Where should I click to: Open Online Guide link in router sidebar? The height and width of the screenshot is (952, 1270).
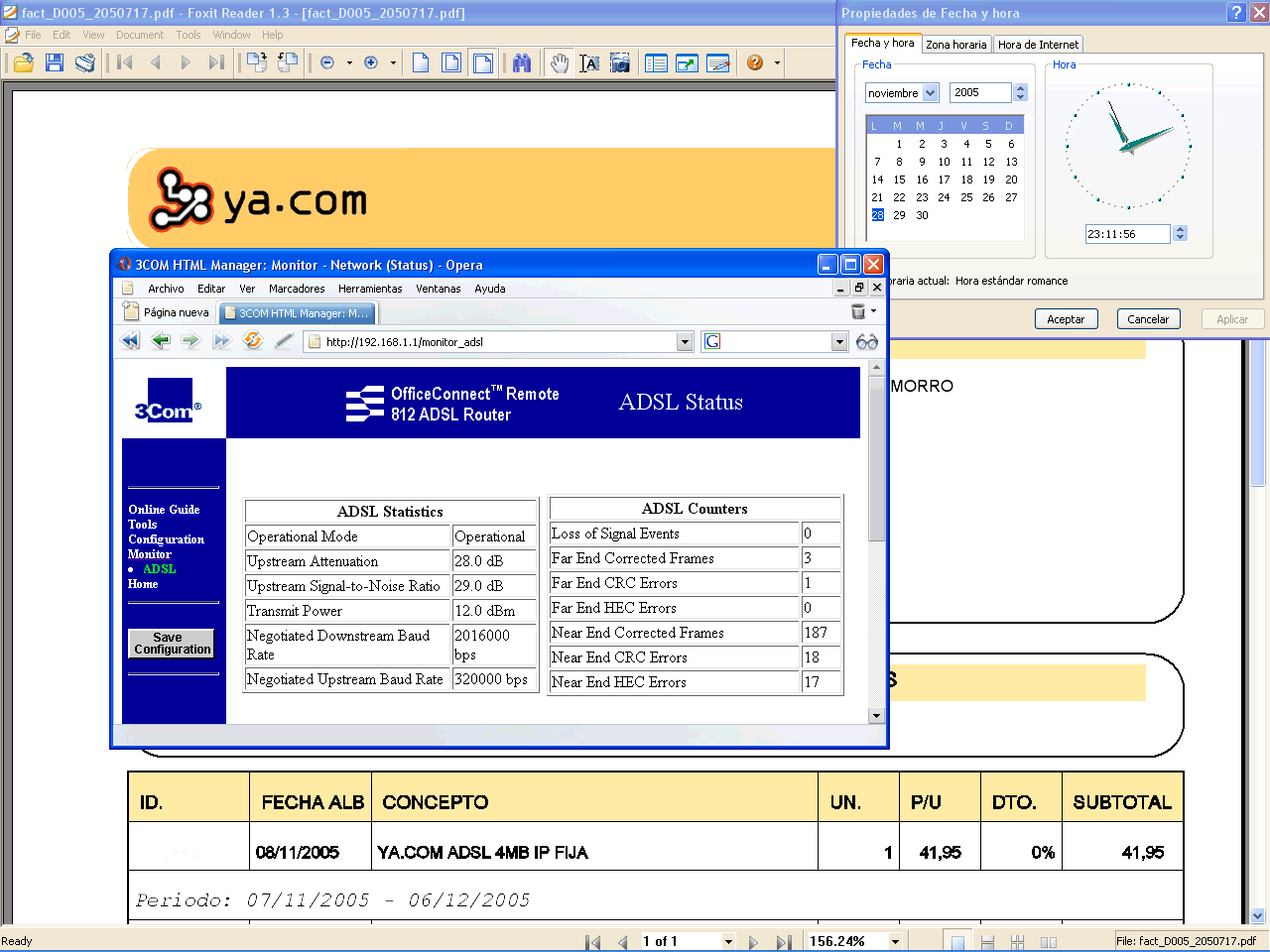[x=164, y=510]
